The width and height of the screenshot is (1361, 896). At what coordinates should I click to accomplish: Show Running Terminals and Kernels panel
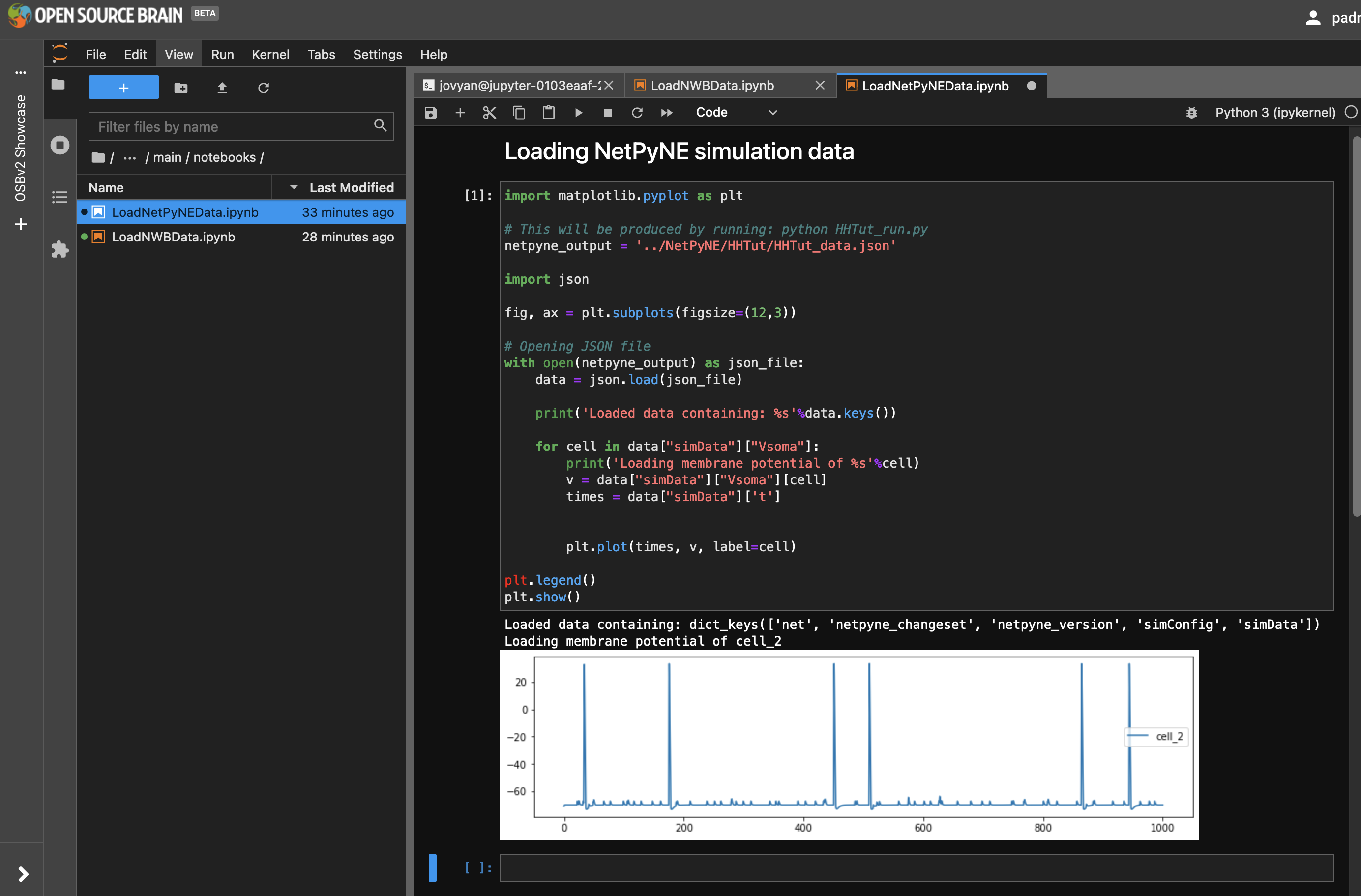[x=59, y=145]
